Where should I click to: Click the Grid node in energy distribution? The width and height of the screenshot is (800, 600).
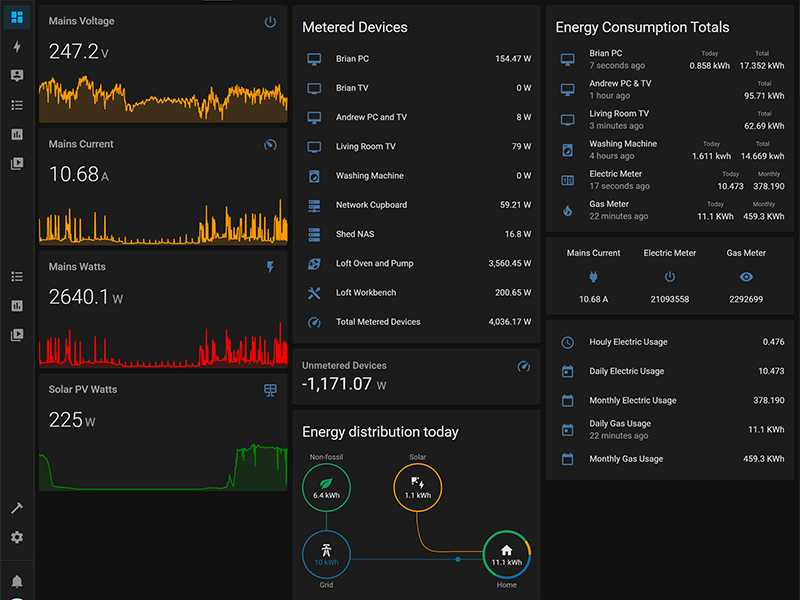point(326,554)
